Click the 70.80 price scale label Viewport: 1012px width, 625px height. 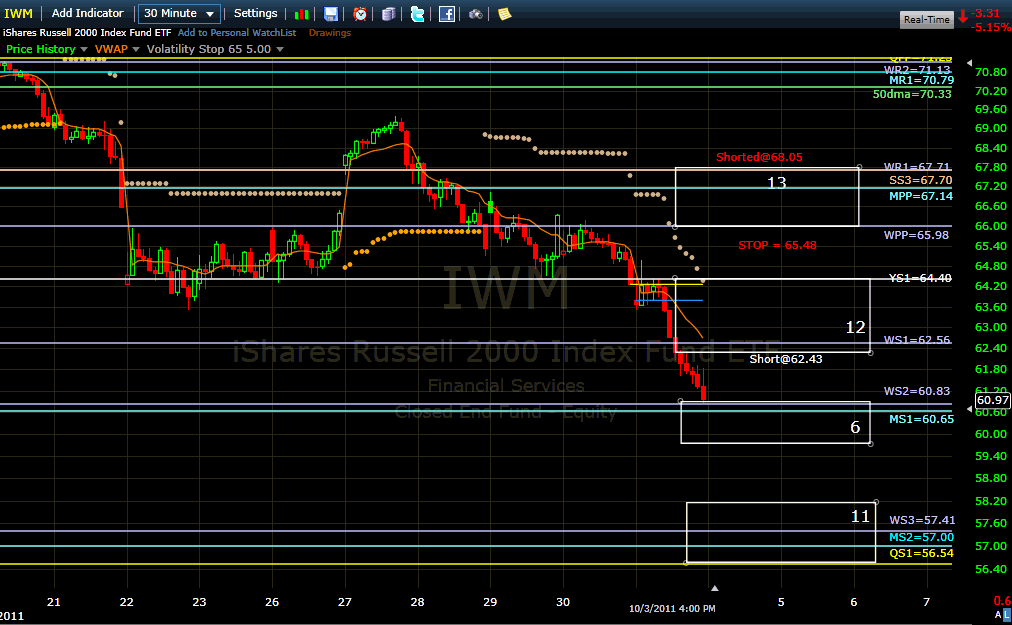click(x=991, y=72)
